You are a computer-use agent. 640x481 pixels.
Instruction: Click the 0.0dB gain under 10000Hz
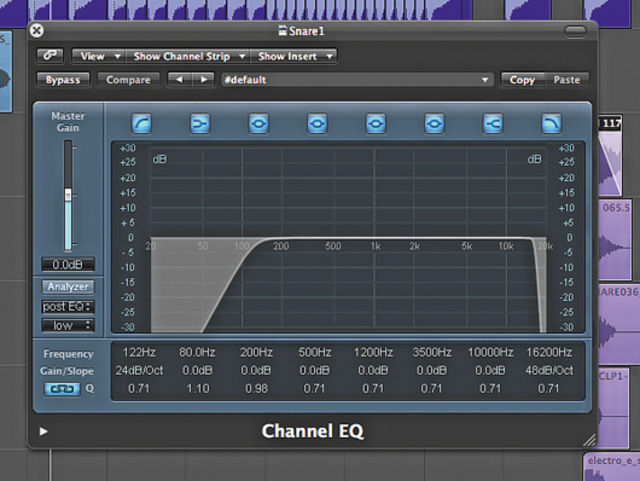(491, 370)
